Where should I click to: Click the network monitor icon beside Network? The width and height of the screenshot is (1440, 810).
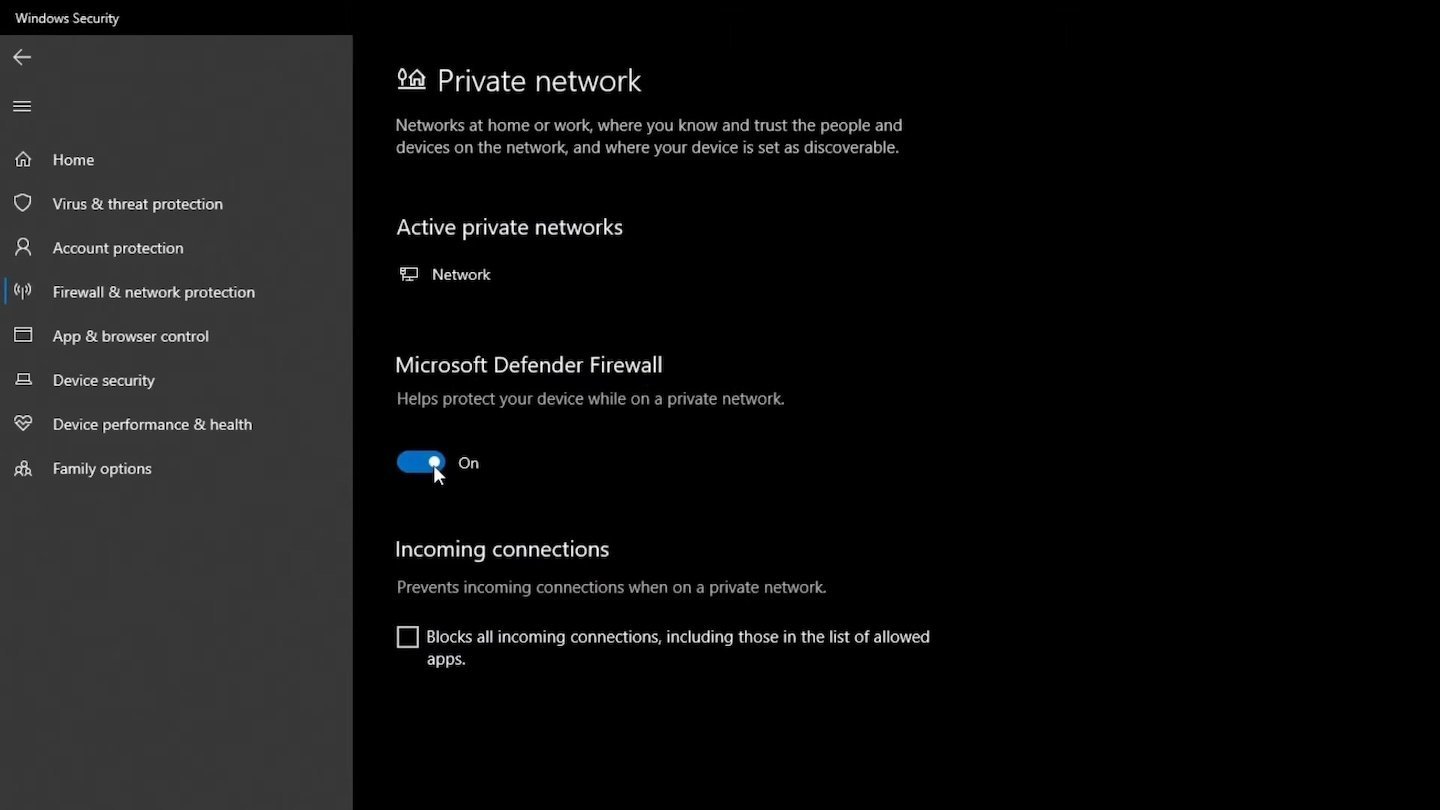coord(409,274)
